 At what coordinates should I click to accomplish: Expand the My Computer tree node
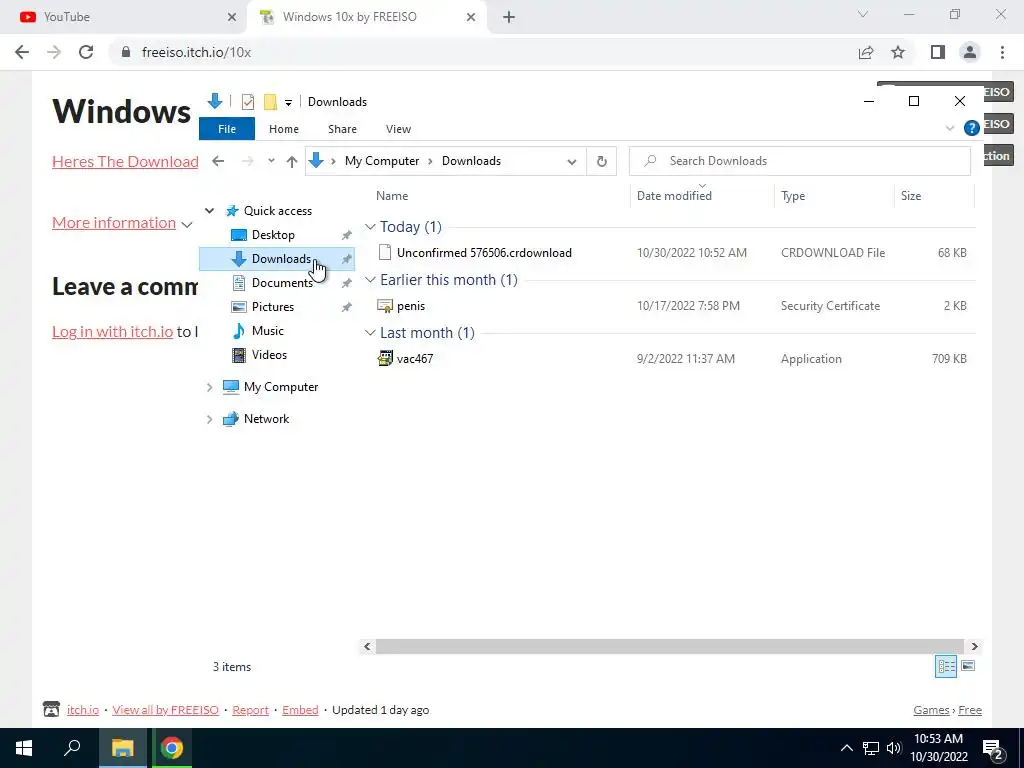209,387
